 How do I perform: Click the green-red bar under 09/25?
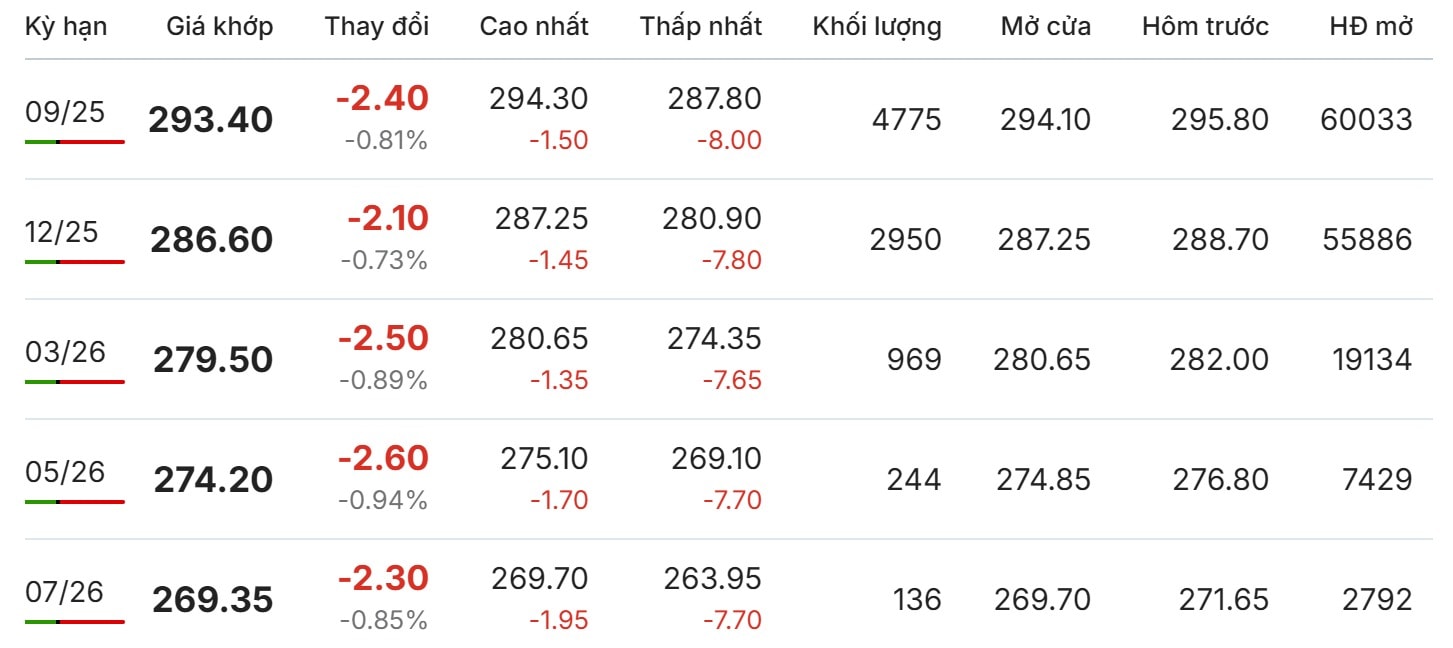click(x=75, y=142)
